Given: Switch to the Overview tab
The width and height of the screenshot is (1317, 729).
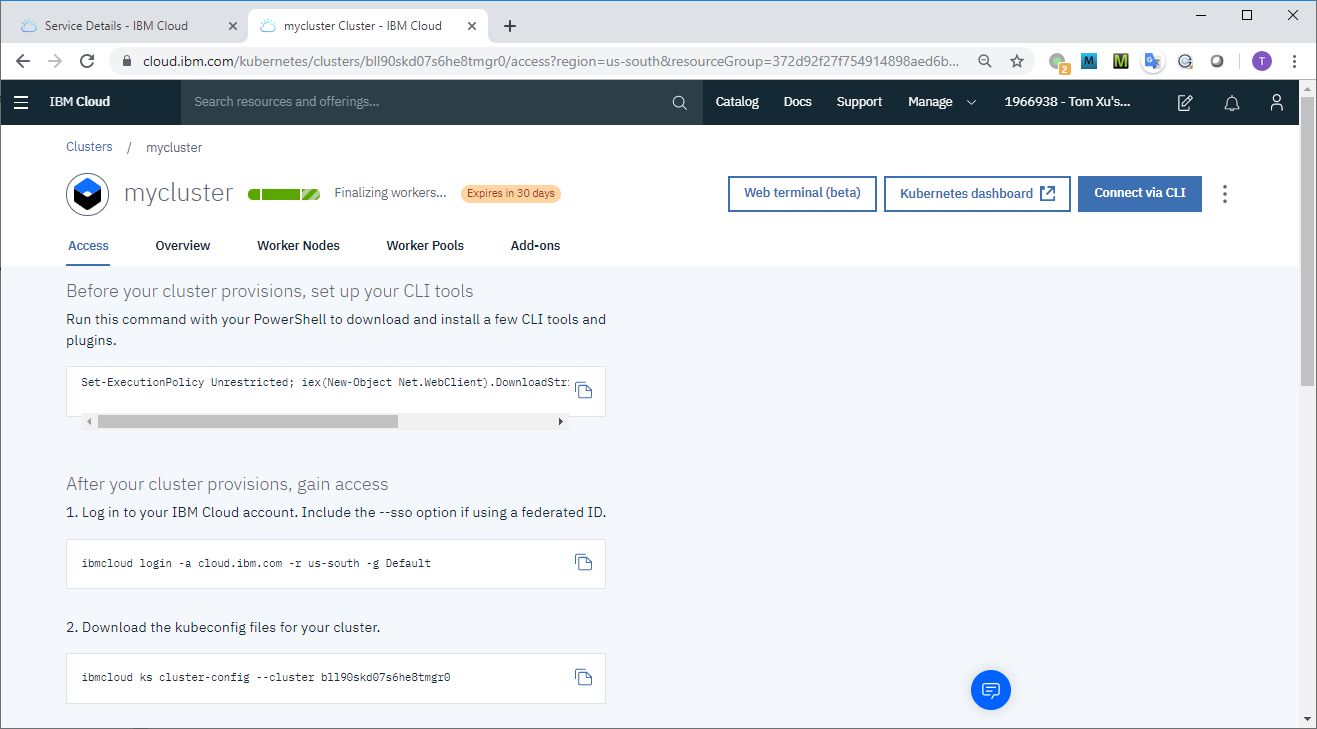Looking at the screenshot, I should [x=183, y=246].
